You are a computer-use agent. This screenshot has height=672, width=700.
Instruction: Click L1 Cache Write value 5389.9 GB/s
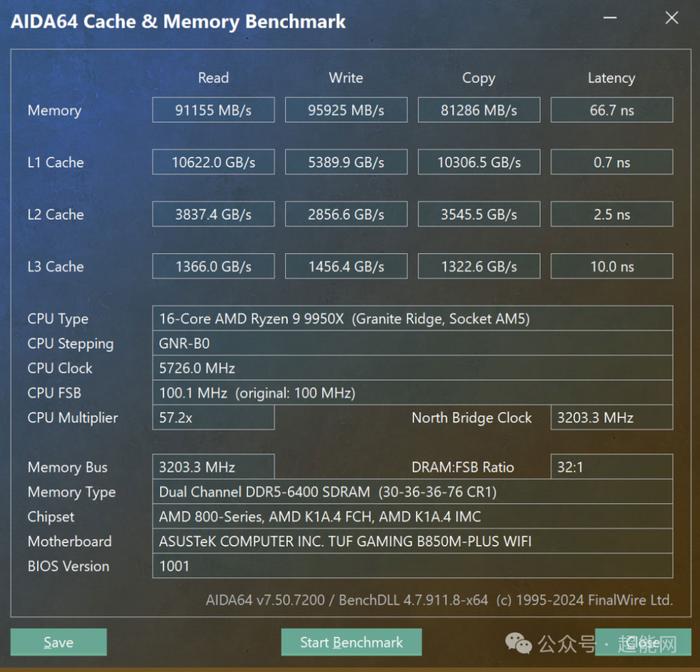point(346,162)
